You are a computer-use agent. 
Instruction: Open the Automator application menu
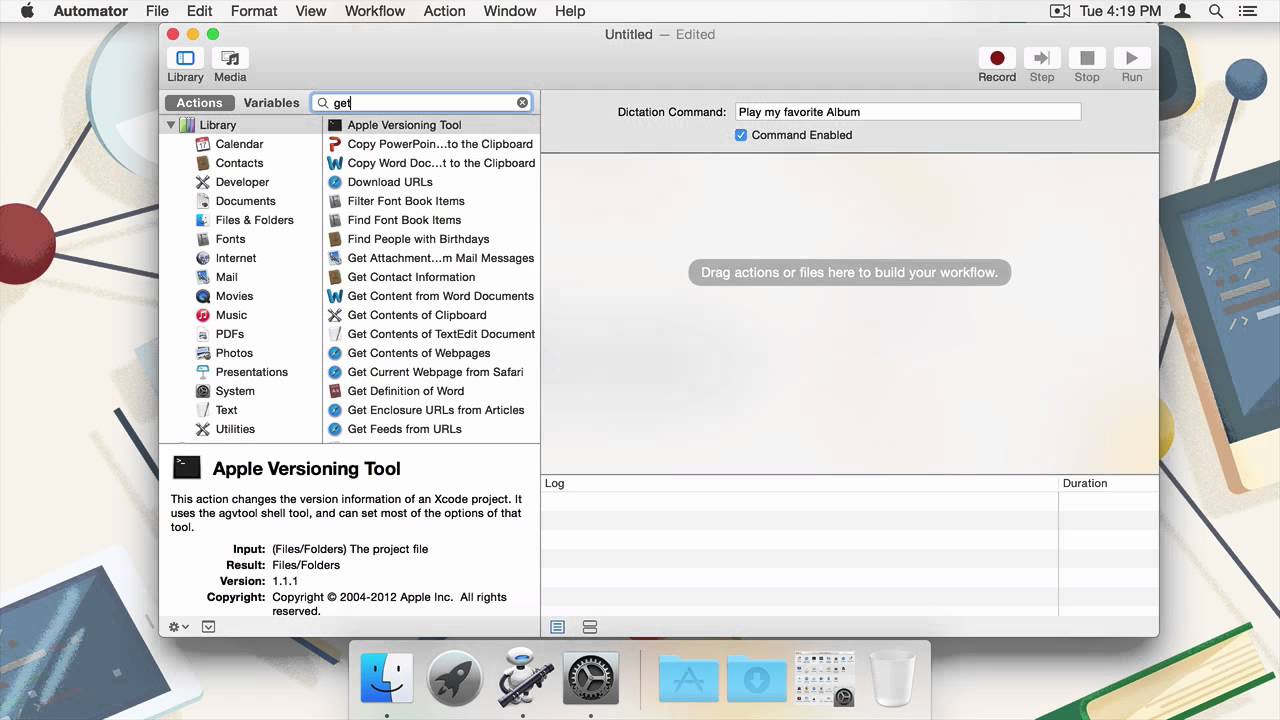point(90,11)
